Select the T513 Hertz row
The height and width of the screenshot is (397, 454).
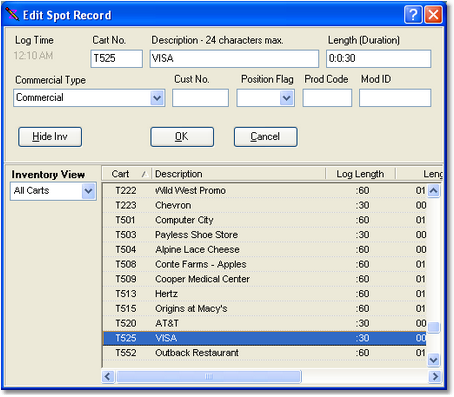264,294
